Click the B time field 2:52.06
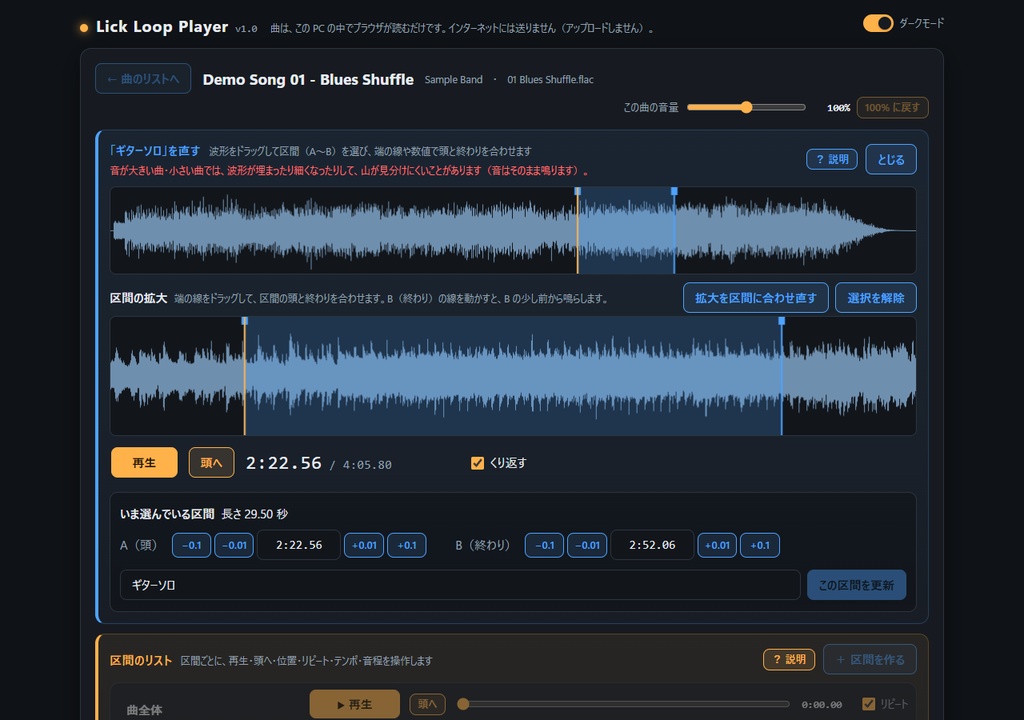 point(652,545)
